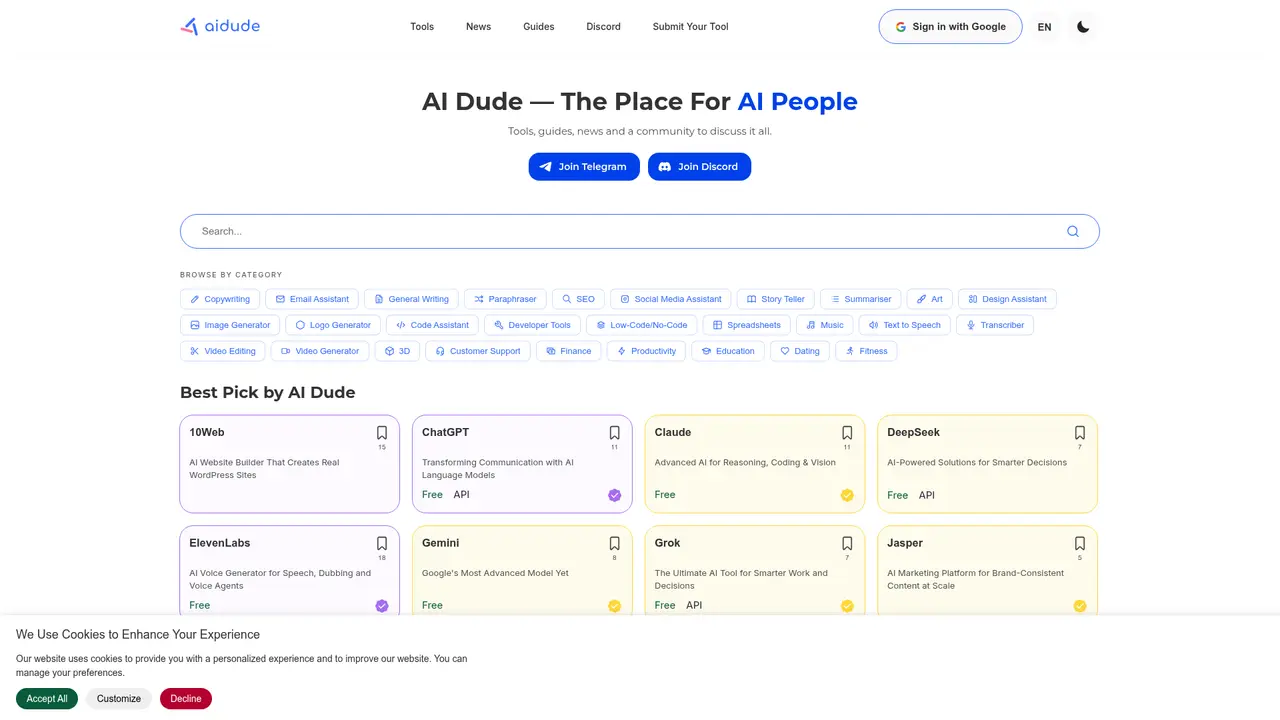This screenshot has height=720, width=1280.
Task: Select the Fitness category chip
Action: tap(866, 351)
